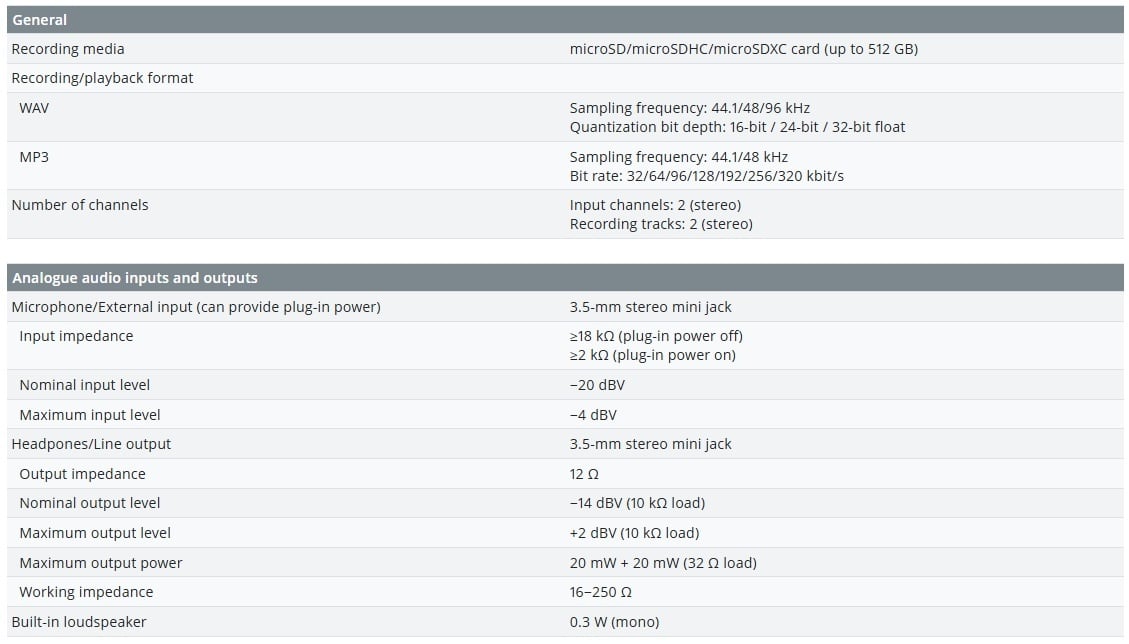Select the Recording media row label
Viewport: 1129px width, 644px height.
pos(68,49)
